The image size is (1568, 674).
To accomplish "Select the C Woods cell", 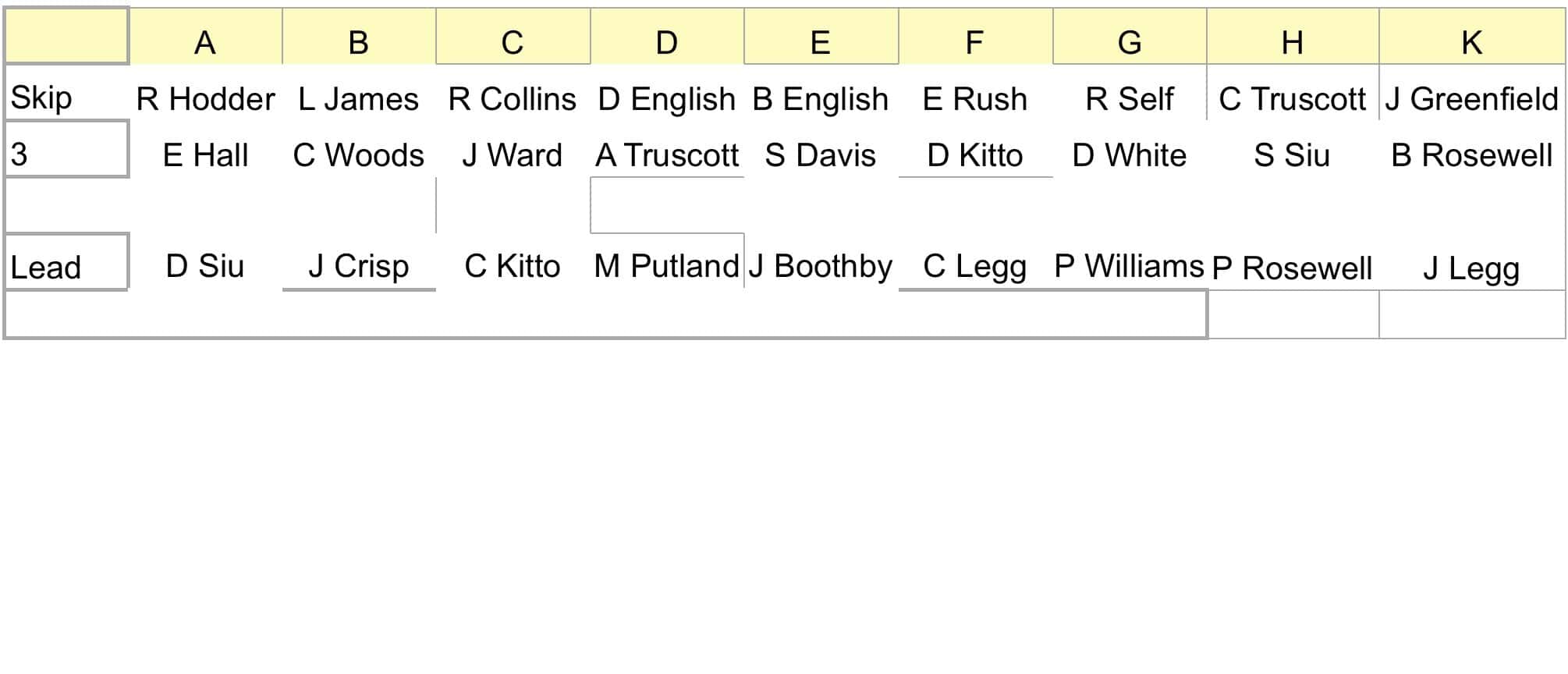I will tap(359, 155).
